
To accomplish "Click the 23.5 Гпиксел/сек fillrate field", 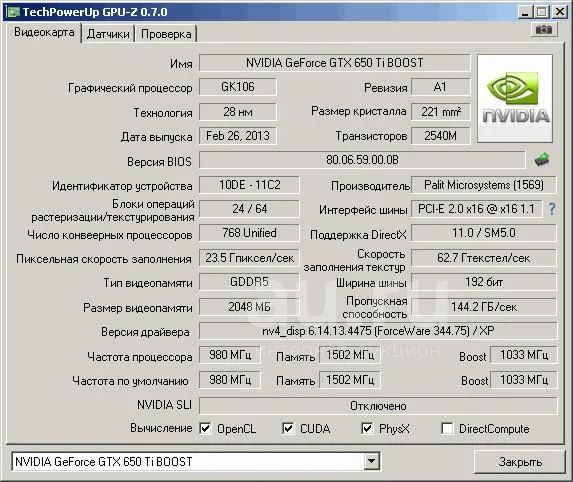I will click(249, 258).
